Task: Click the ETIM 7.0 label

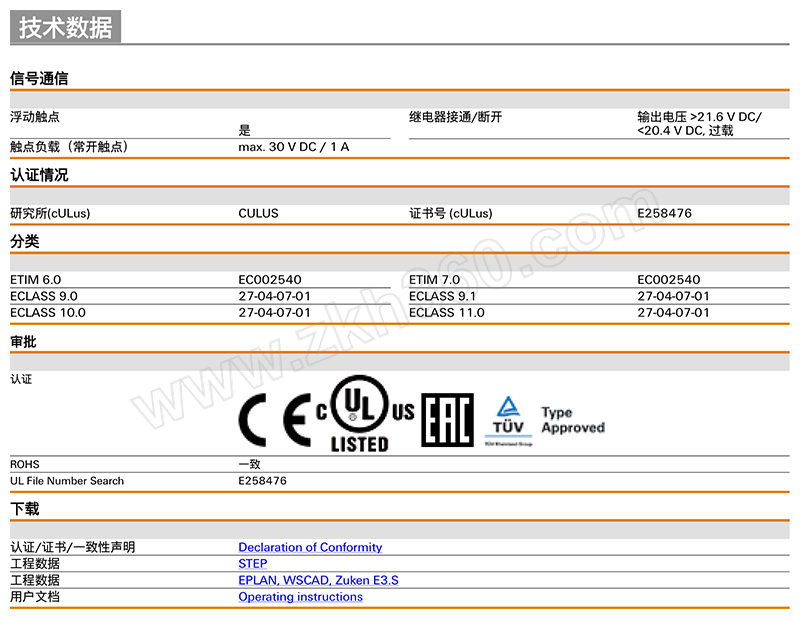Action: pyautogui.click(x=434, y=280)
